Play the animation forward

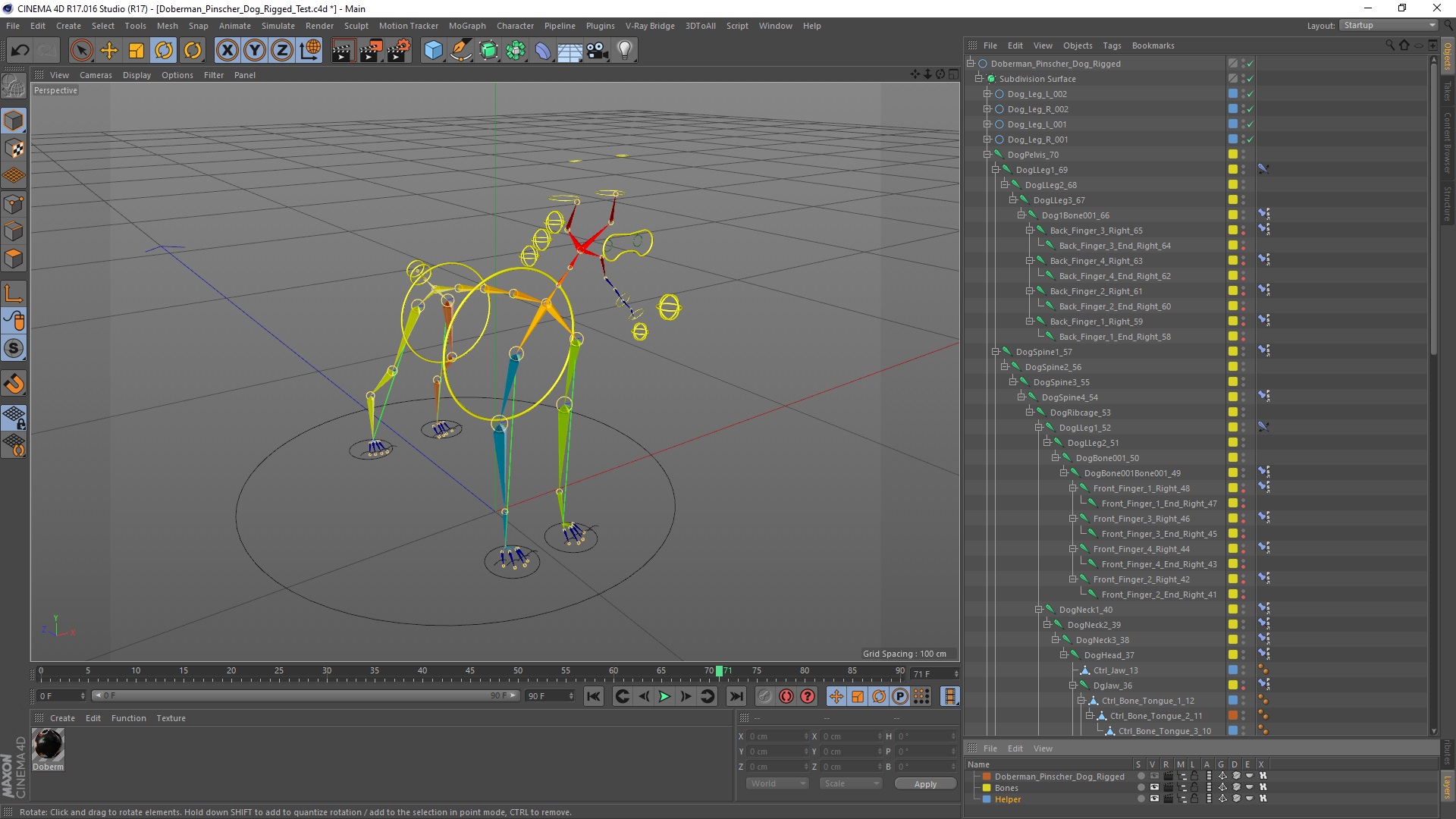[664, 696]
